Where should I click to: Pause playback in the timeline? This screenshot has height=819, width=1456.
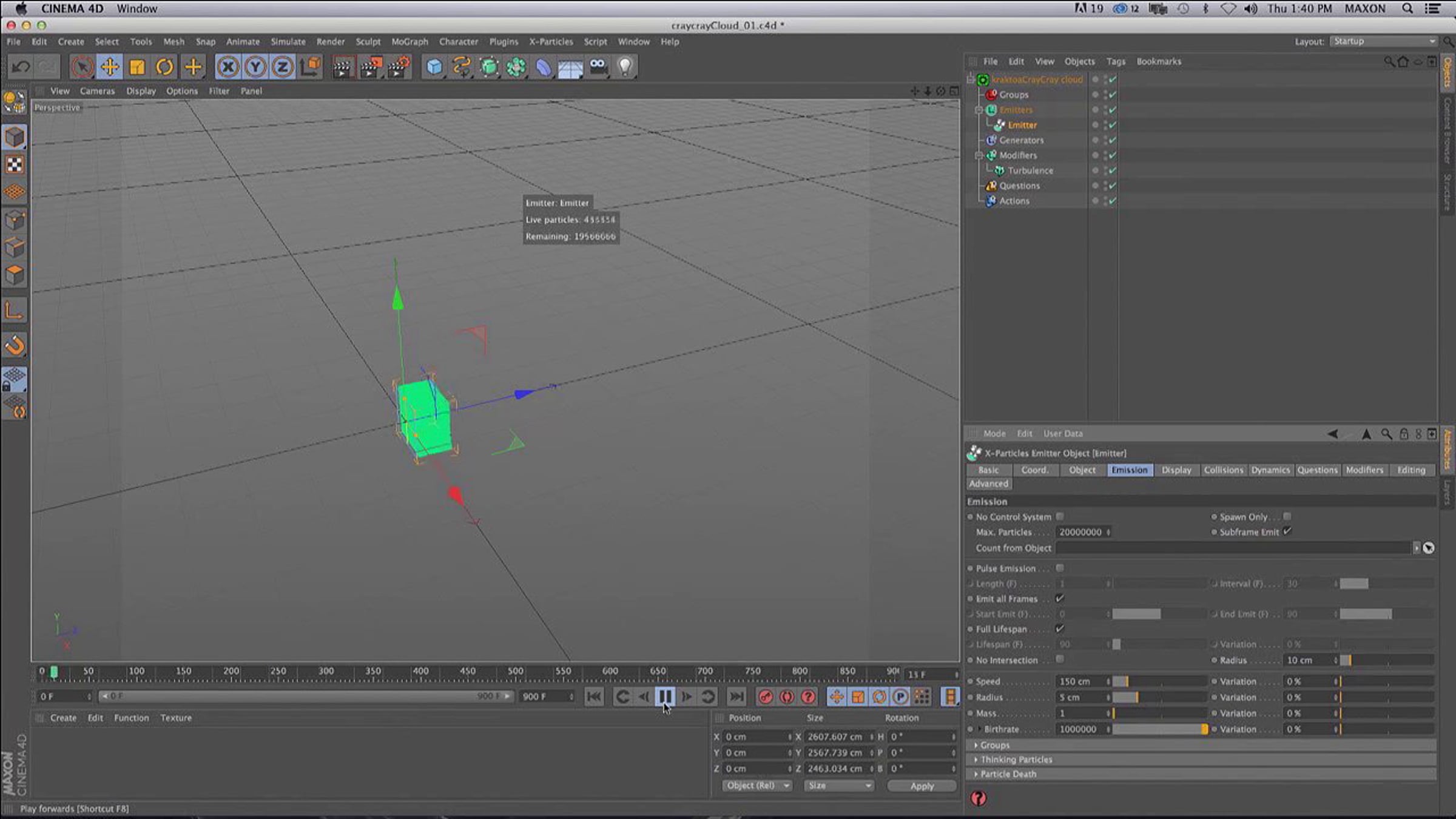[x=665, y=696]
